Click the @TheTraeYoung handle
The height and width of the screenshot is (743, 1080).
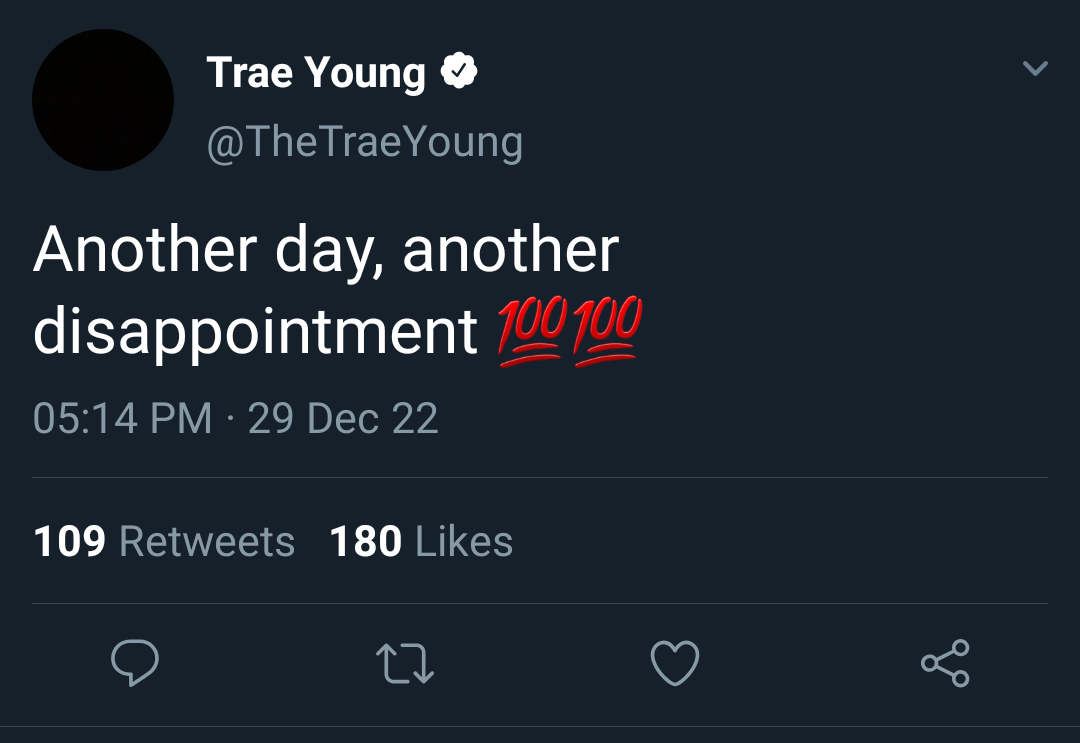point(364,142)
